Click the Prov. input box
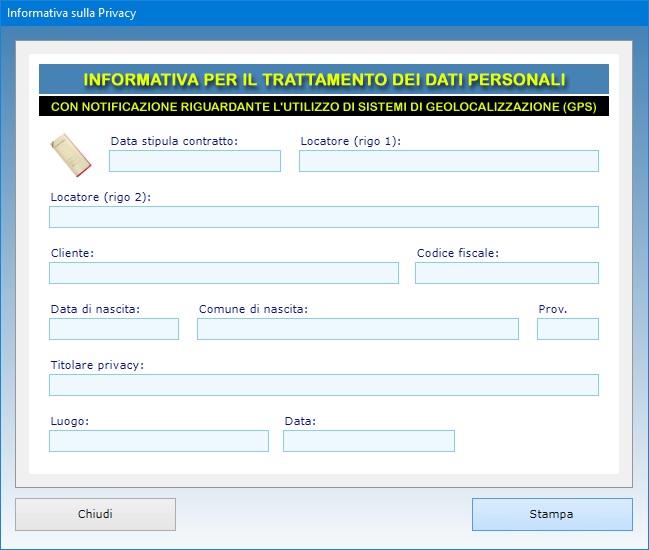This screenshot has height=550, width=649. 568,329
